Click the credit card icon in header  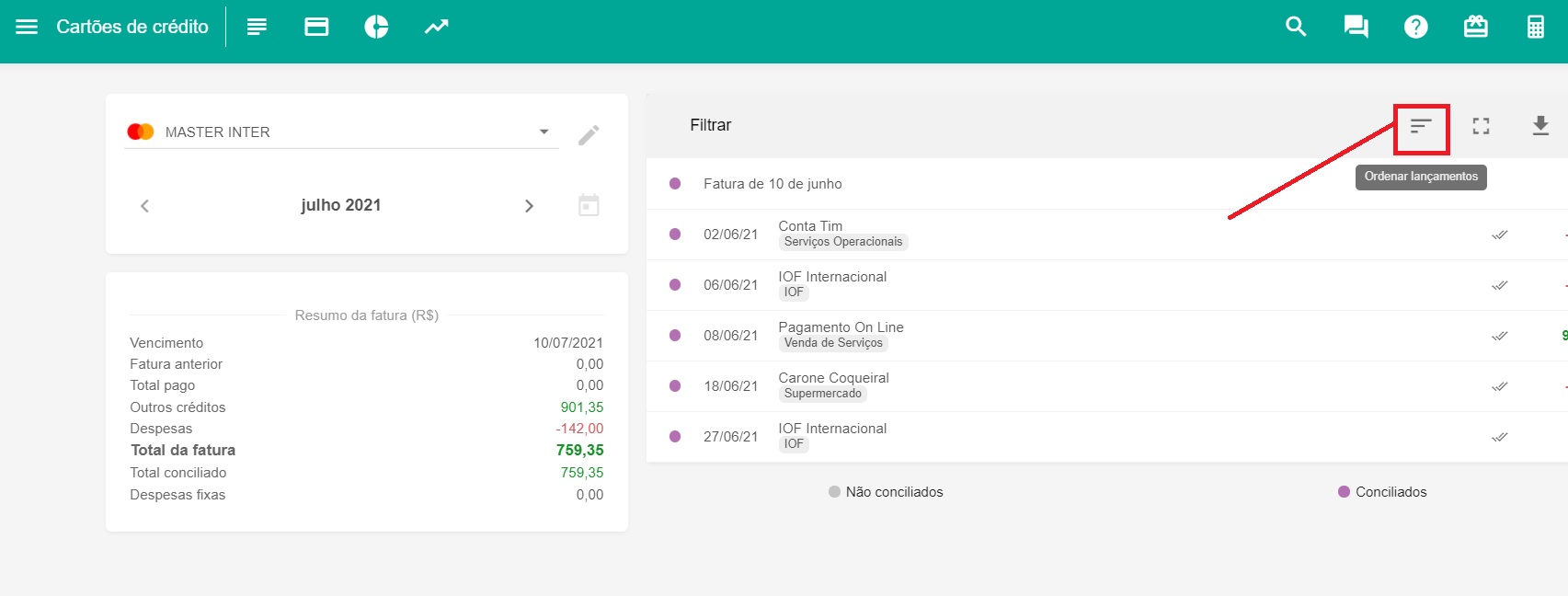pos(316,27)
